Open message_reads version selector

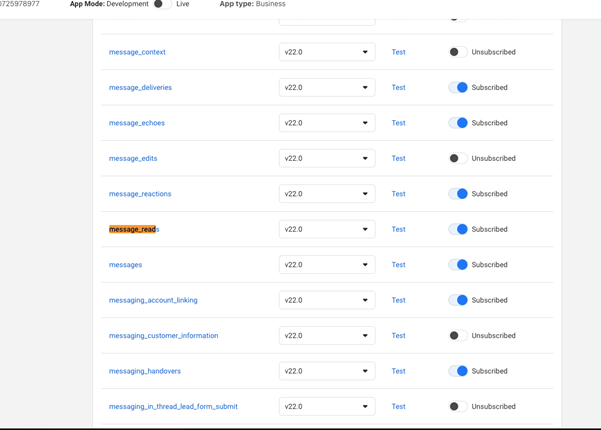(327, 229)
